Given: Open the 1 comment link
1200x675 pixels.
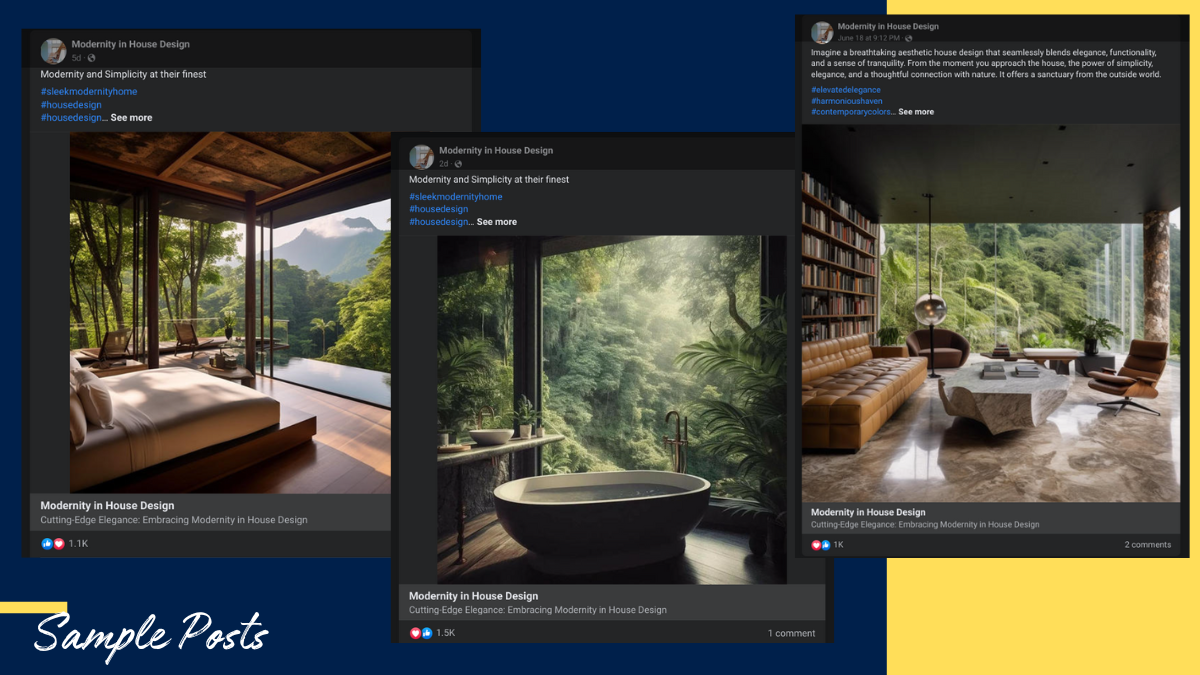Looking at the screenshot, I should coord(791,633).
